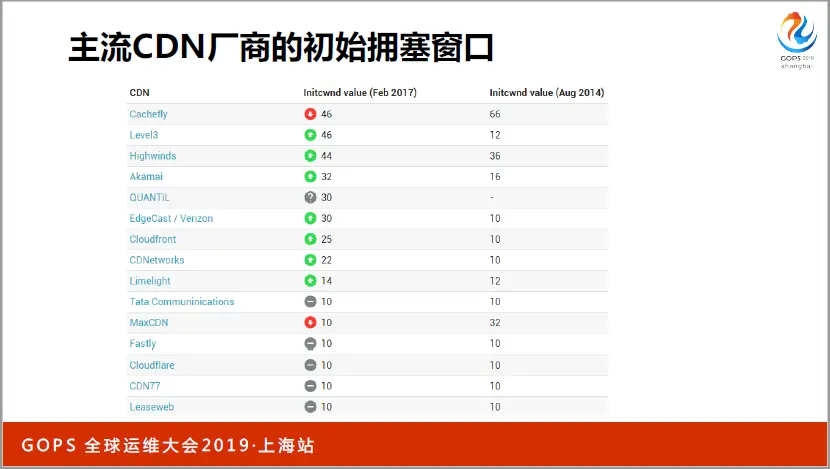830x469 pixels.
Task: Select the 2017 value 22 for CDNetworks
Action: (x=327, y=260)
